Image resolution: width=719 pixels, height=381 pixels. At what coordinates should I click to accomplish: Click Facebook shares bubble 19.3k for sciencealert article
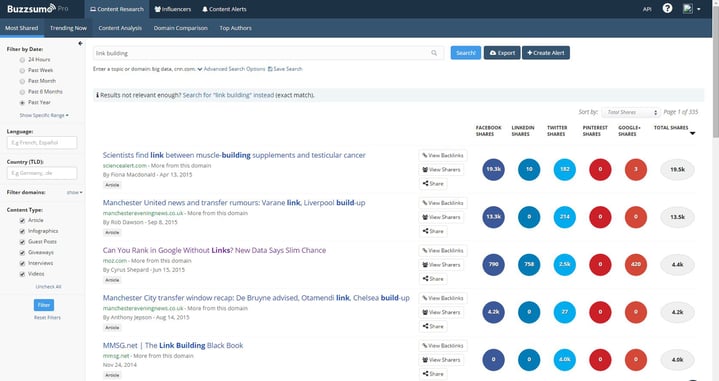click(493, 169)
